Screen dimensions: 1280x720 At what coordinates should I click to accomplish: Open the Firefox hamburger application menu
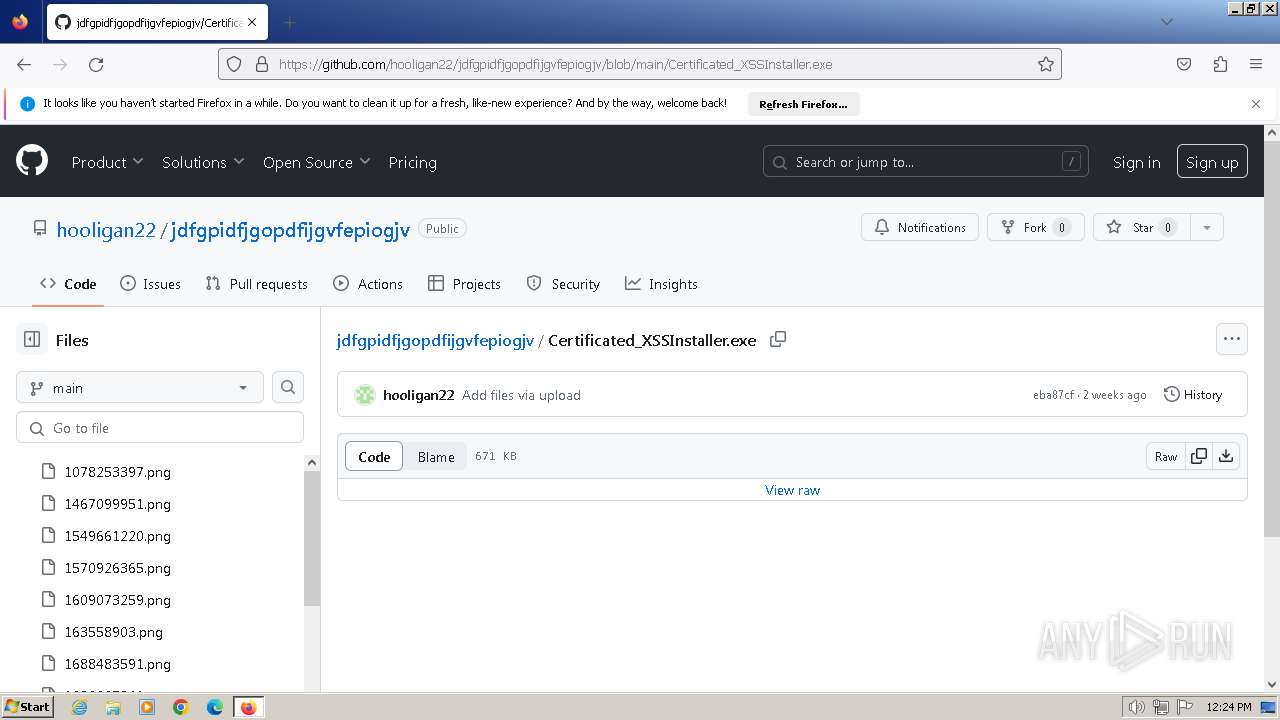tap(1256, 64)
